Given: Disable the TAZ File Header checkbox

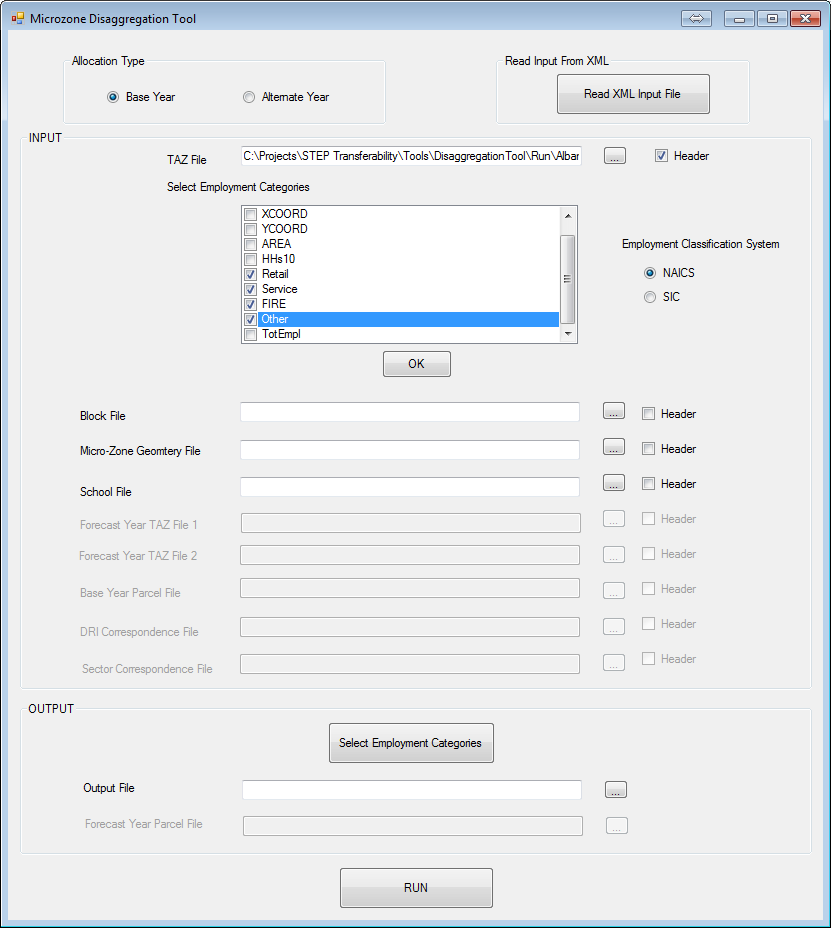Looking at the screenshot, I should 661,156.
